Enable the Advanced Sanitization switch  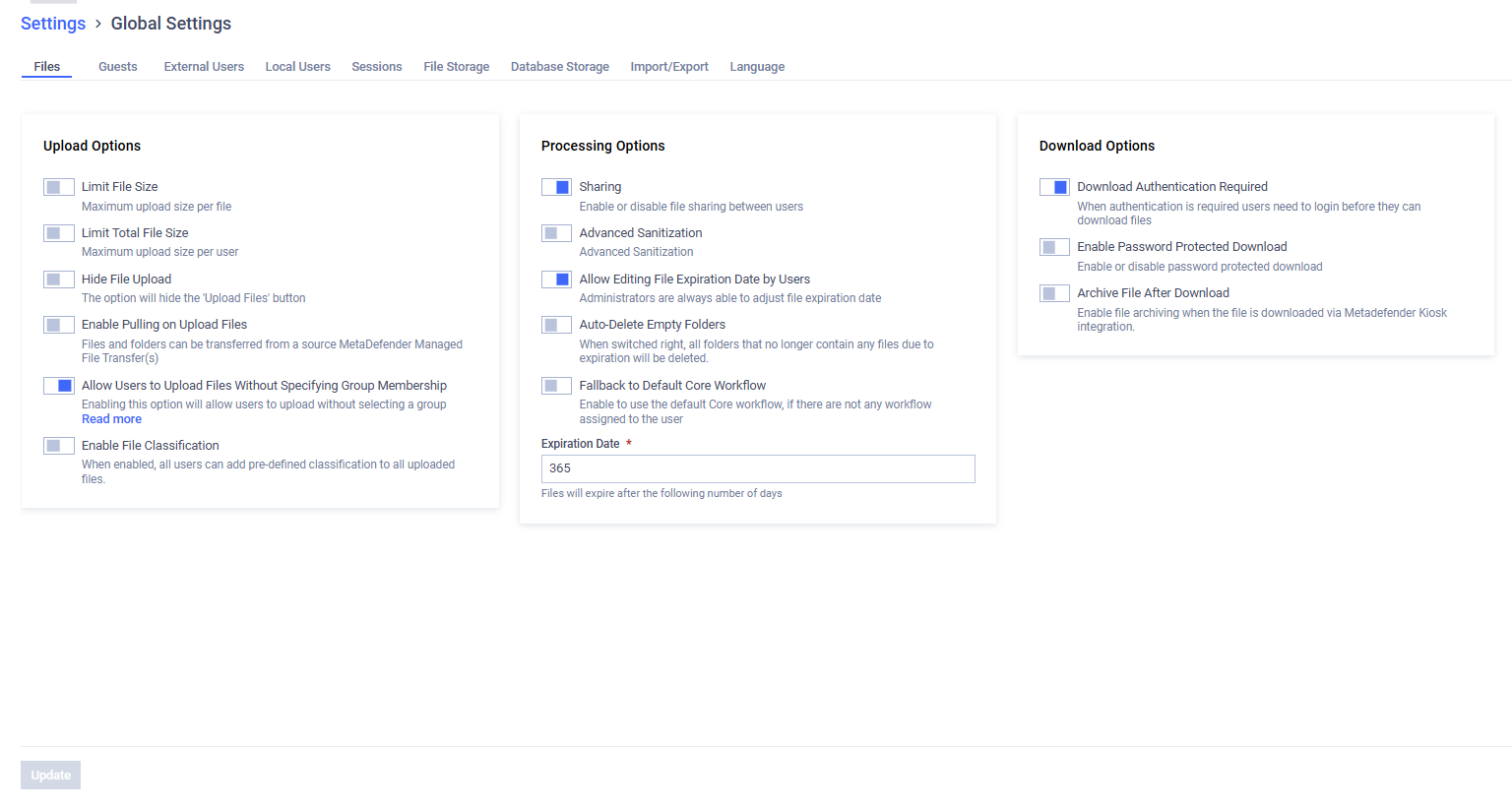pyautogui.click(x=556, y=233)
